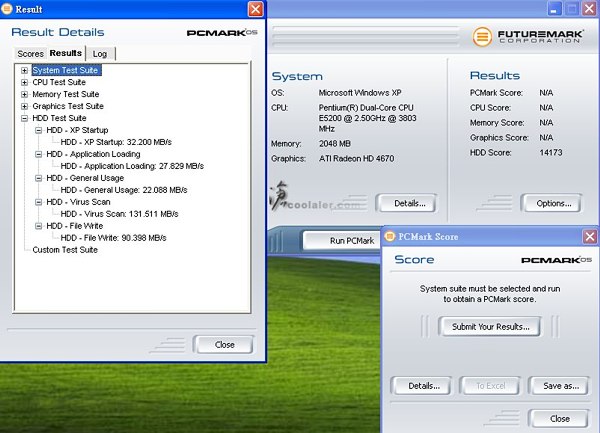Select HDD - Virus Scan parent row
600x433 pixels.
pos(78,202)
